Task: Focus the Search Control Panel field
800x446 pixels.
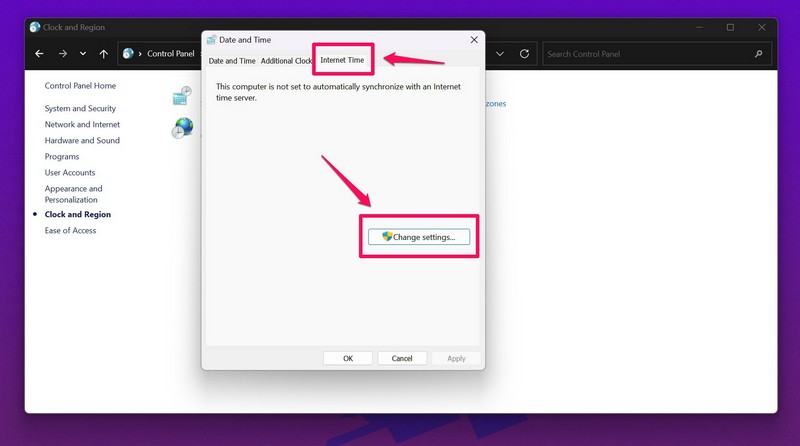Action: 657,54
